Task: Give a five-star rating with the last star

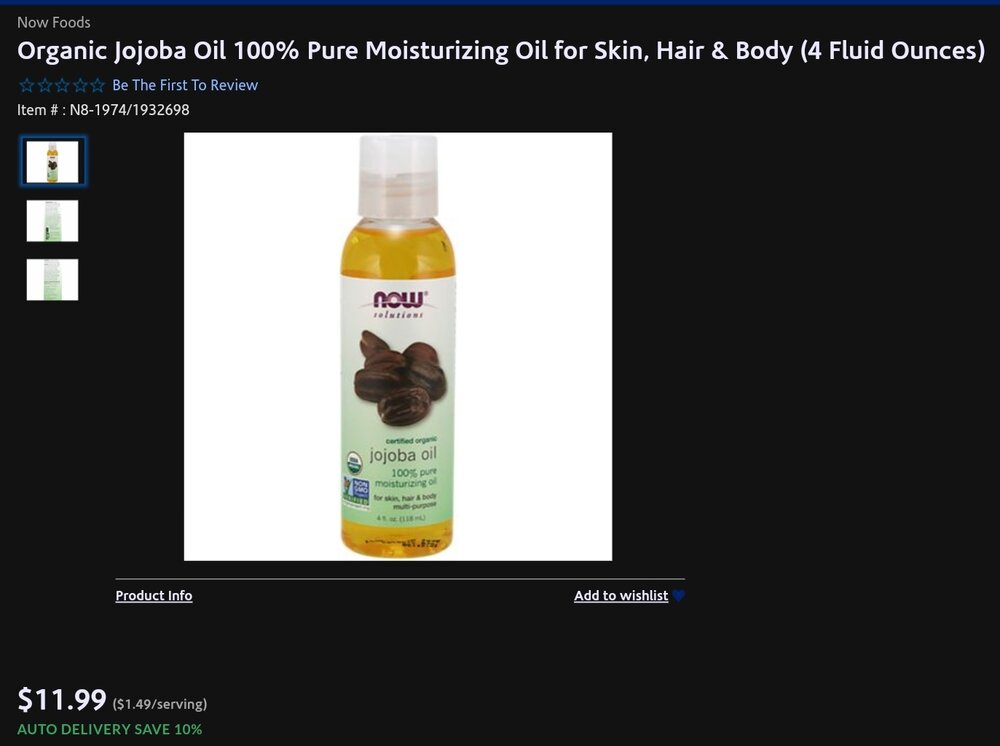Action: coord(97,85)
